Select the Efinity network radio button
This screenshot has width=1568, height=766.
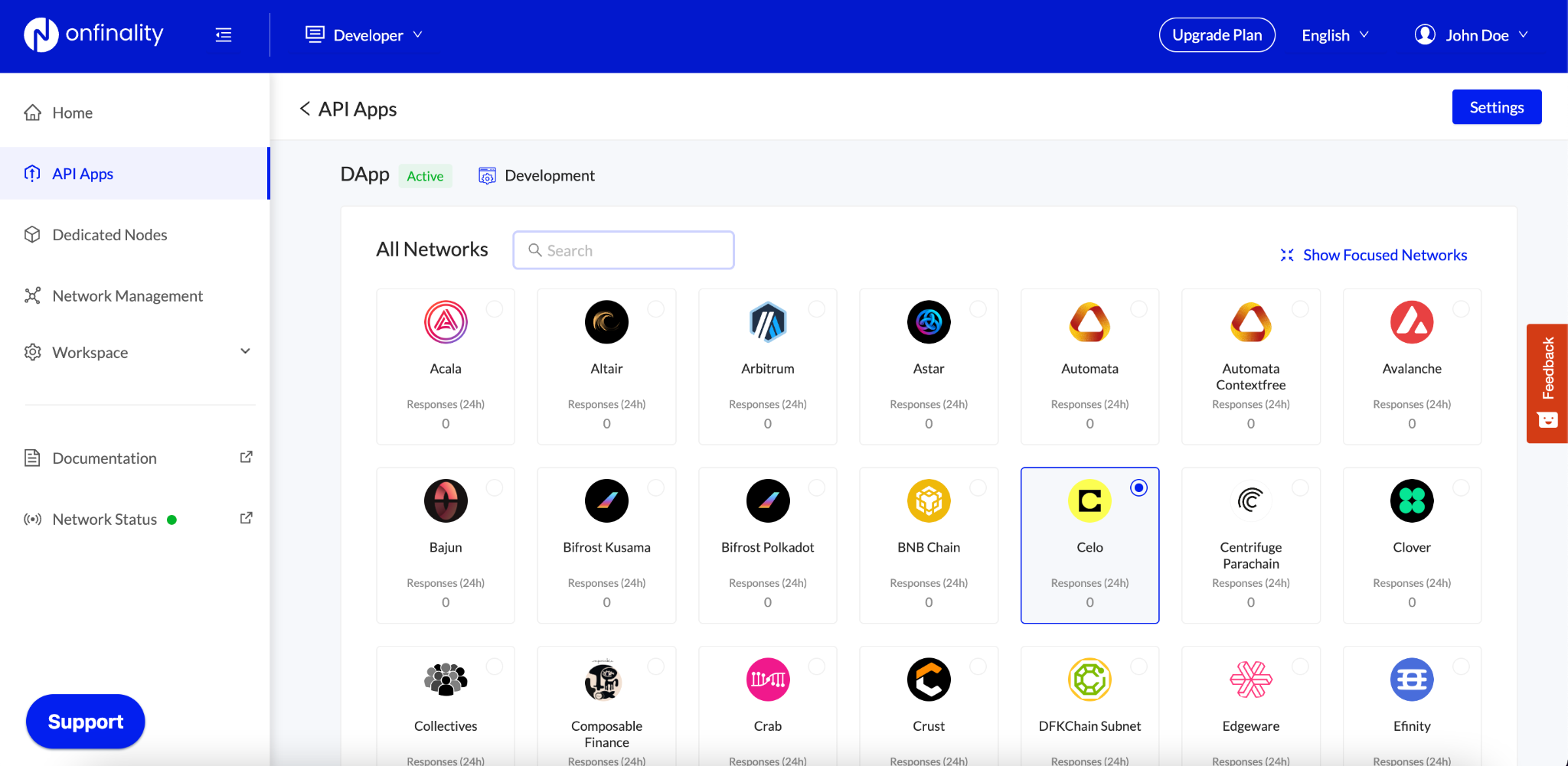1461,667
